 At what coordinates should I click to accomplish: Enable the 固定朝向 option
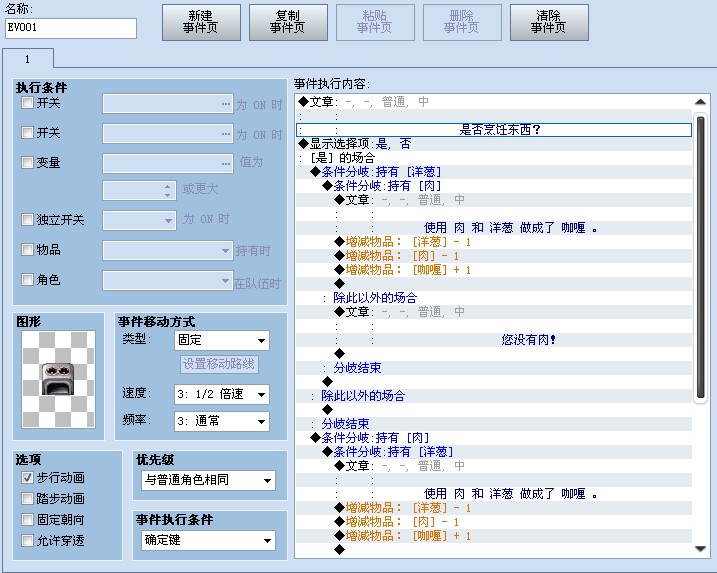[x=27, y=519]
